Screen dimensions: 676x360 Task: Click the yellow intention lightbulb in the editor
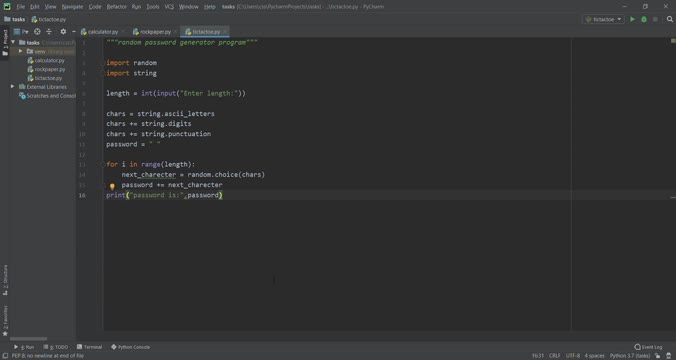[112, 186]
